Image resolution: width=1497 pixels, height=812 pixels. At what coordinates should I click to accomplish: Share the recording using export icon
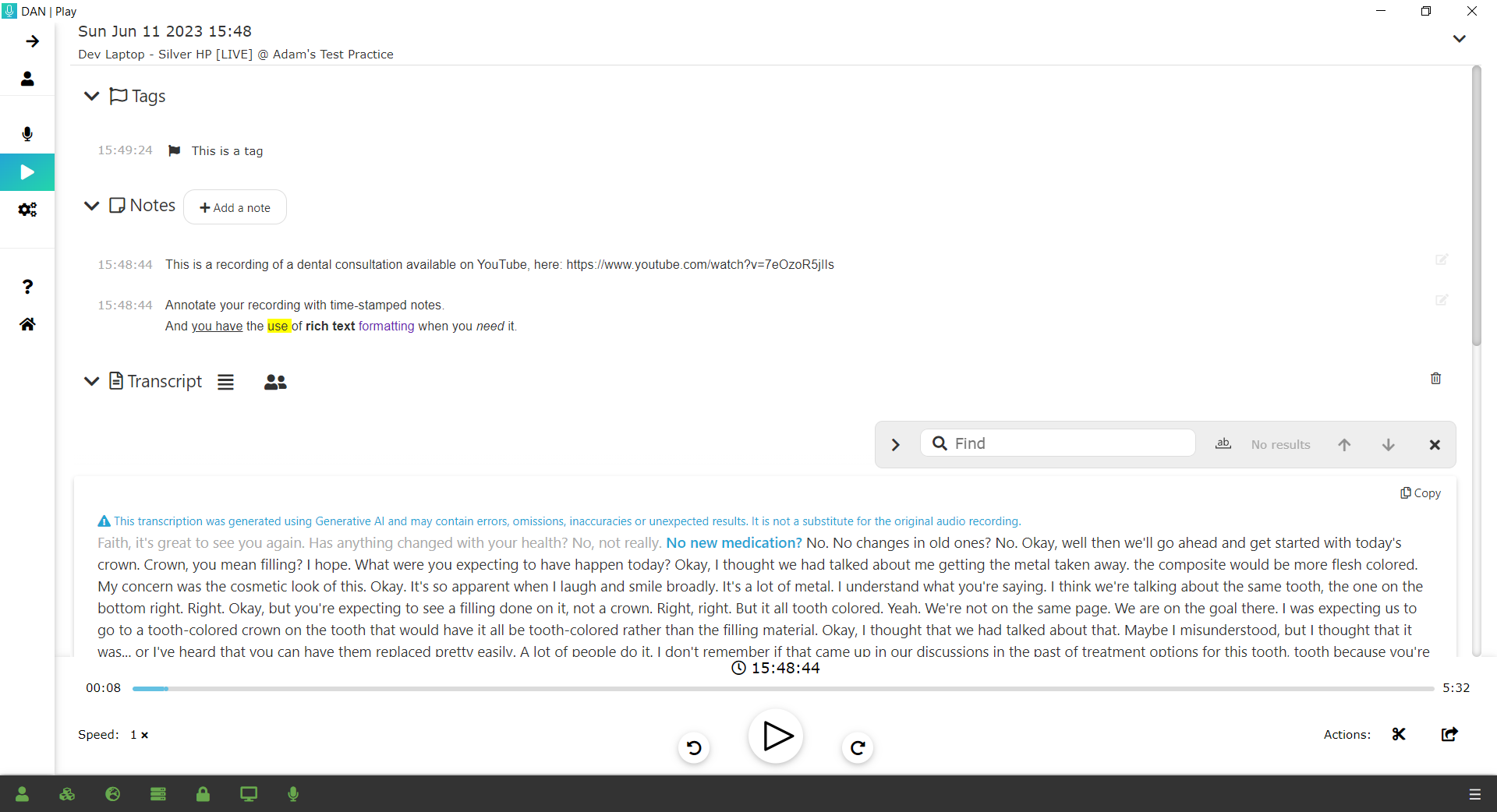(1449, 734)
